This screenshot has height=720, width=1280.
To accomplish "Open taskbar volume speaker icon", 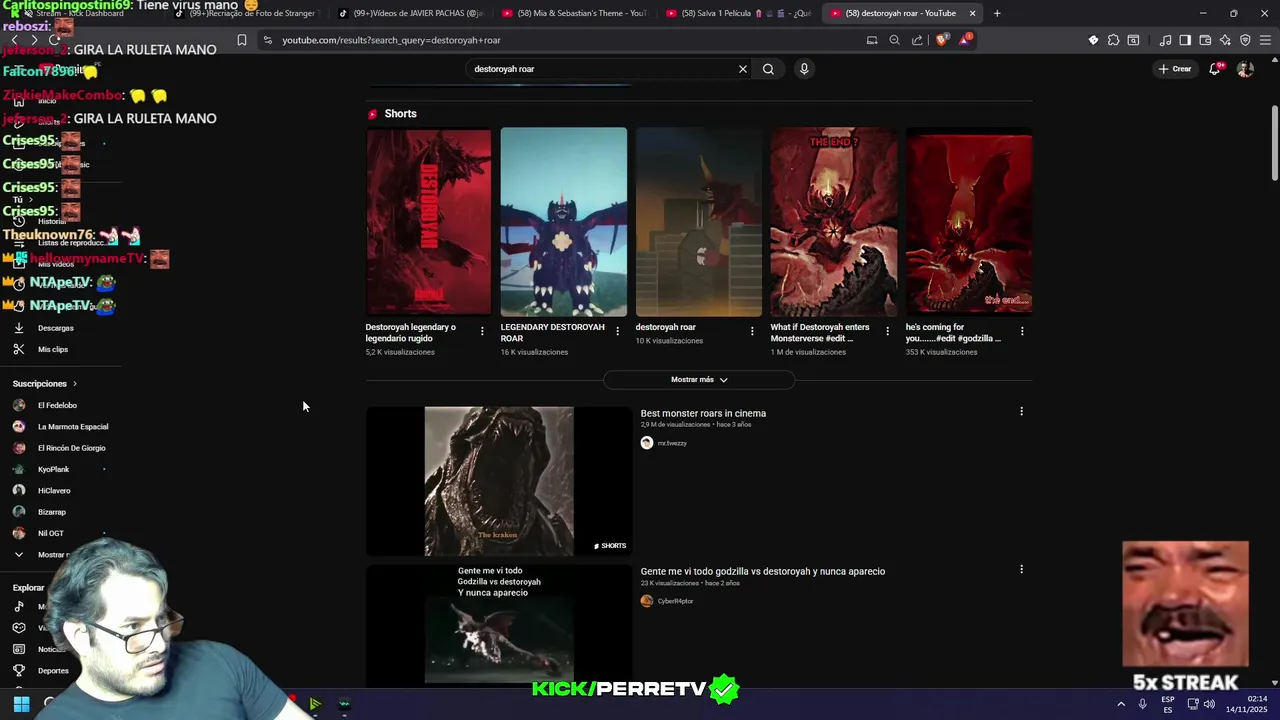I will (x=1210, y=704).
